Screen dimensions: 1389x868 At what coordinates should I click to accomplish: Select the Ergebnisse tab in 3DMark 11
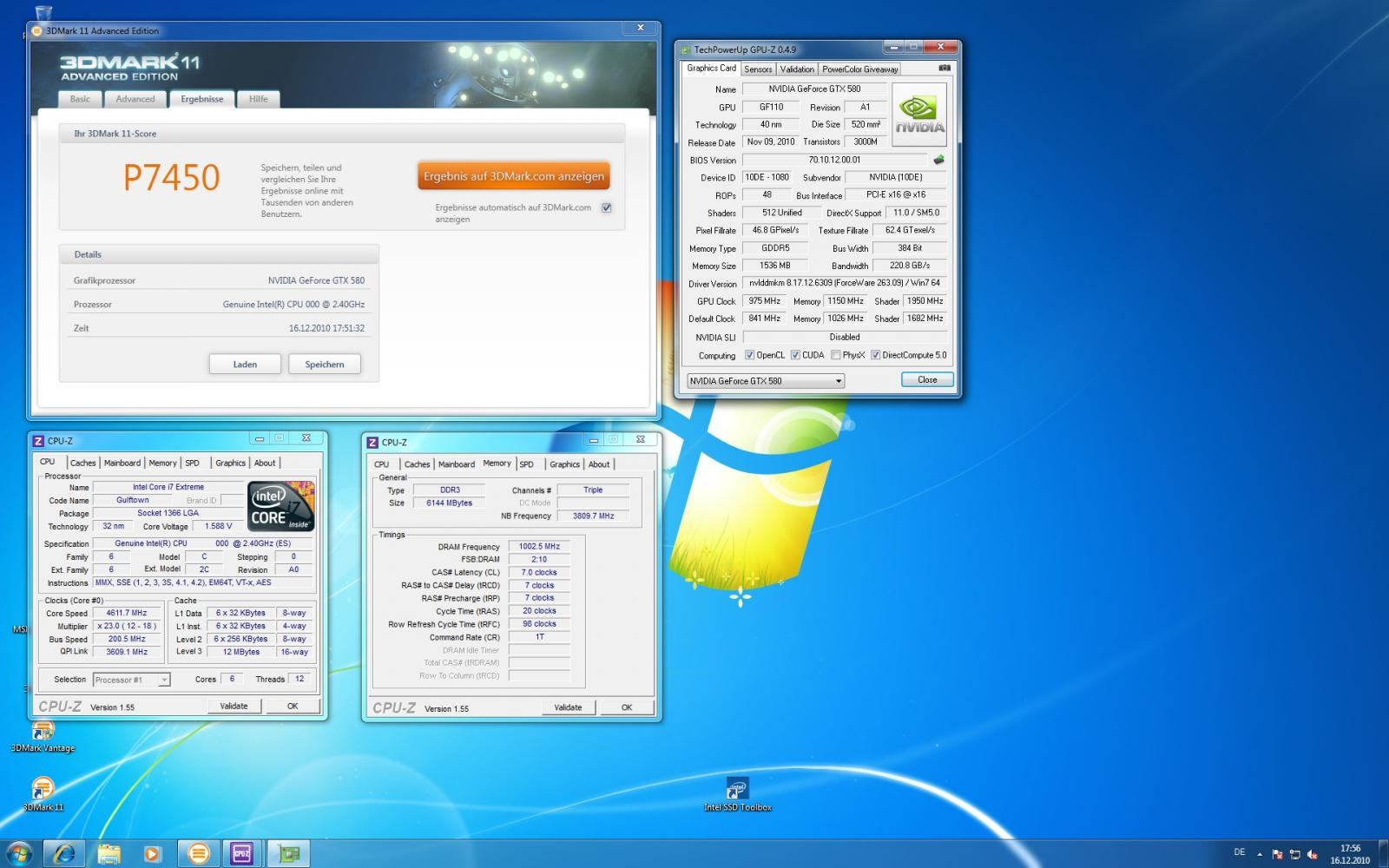tap(202, 99)
